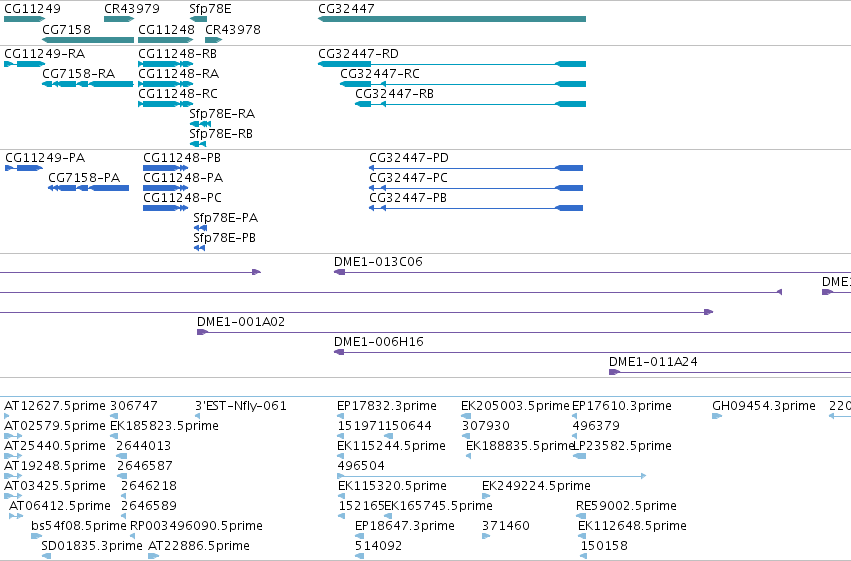Screen dimensions: 851x561
Task: Click EST AT19248.5prime
Action: point(13,476)
